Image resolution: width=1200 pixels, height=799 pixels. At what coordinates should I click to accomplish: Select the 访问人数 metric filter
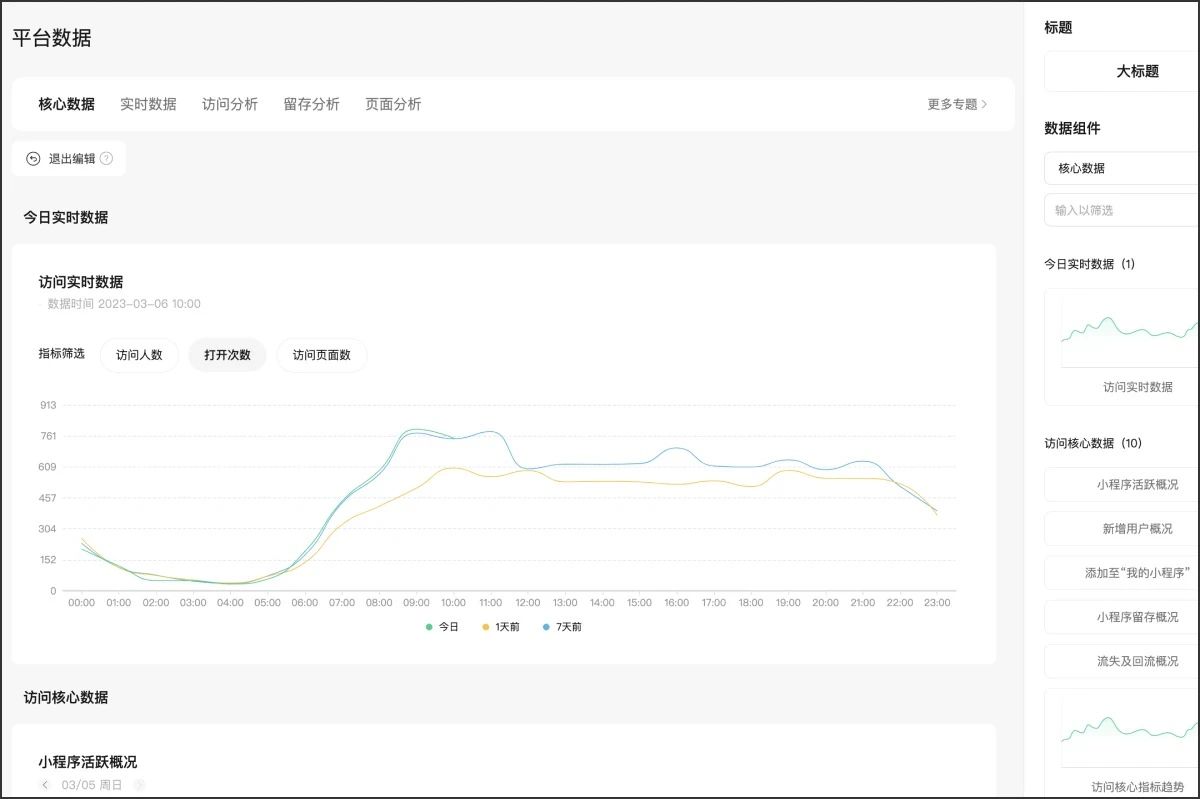139,355
